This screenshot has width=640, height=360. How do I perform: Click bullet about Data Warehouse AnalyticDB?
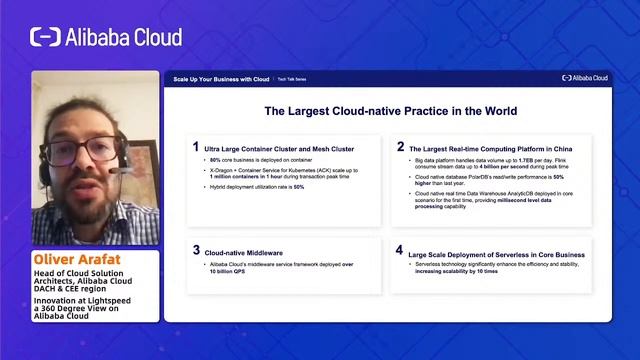coord(493,200)
